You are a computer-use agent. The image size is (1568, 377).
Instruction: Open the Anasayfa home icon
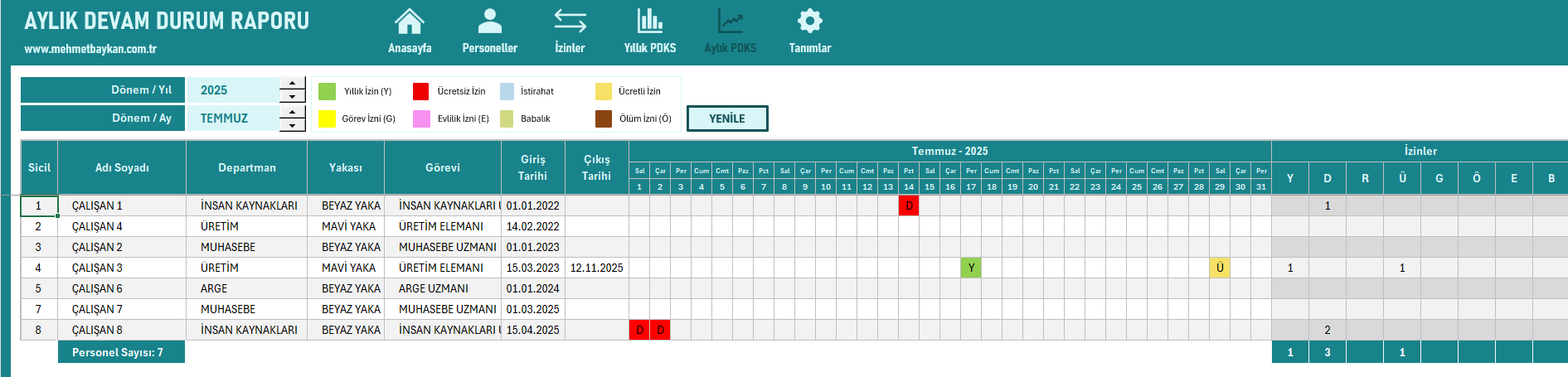coord(409,21)
